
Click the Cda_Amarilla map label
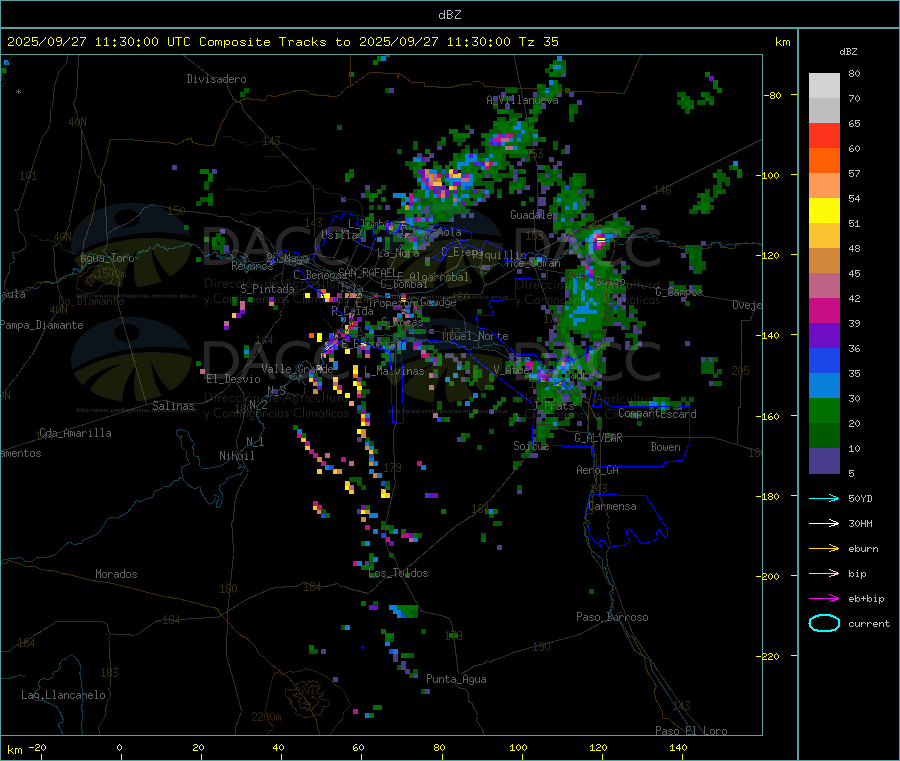[75, 433]
